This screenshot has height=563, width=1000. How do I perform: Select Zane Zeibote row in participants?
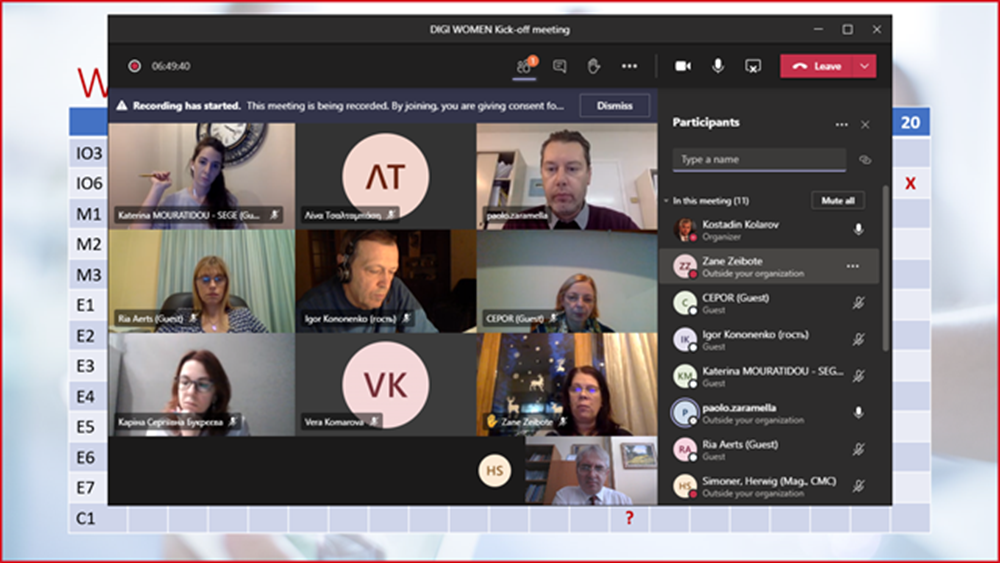point(769,267)
